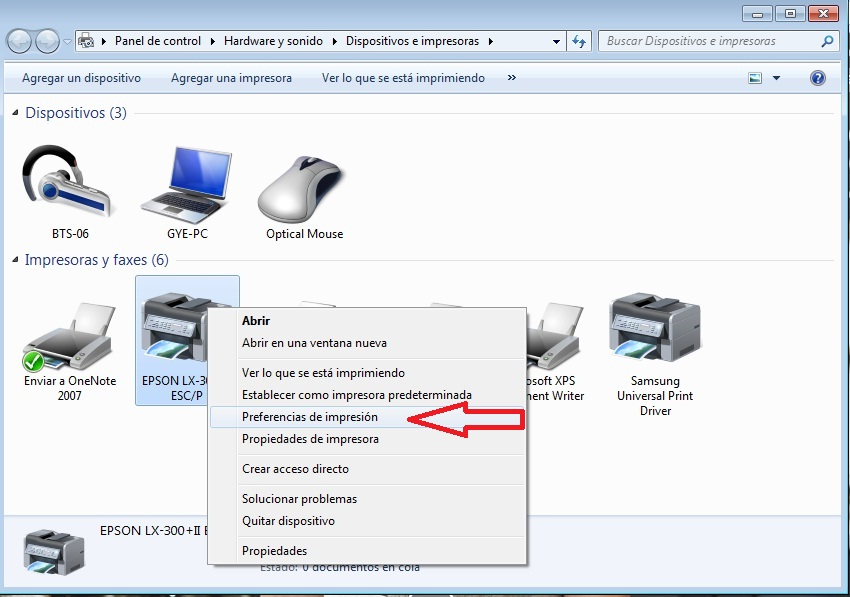The width and height of the screenshot is (850, 597).
Task: Choose Propiedades at bottom of context menu
Action: point(367,550)
